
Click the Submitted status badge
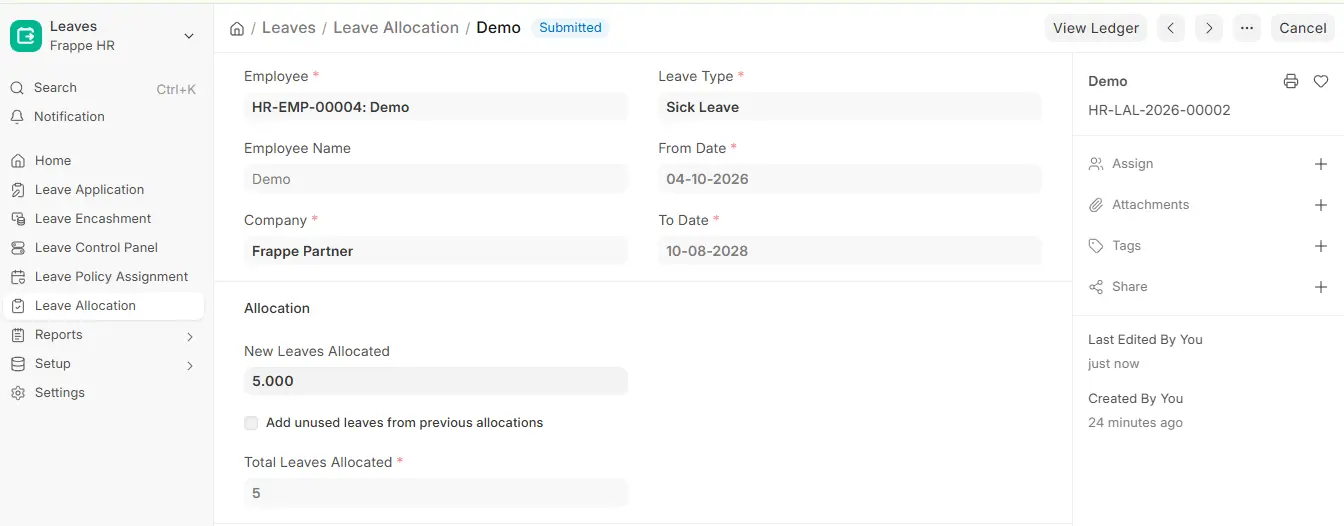coord(570,28)
